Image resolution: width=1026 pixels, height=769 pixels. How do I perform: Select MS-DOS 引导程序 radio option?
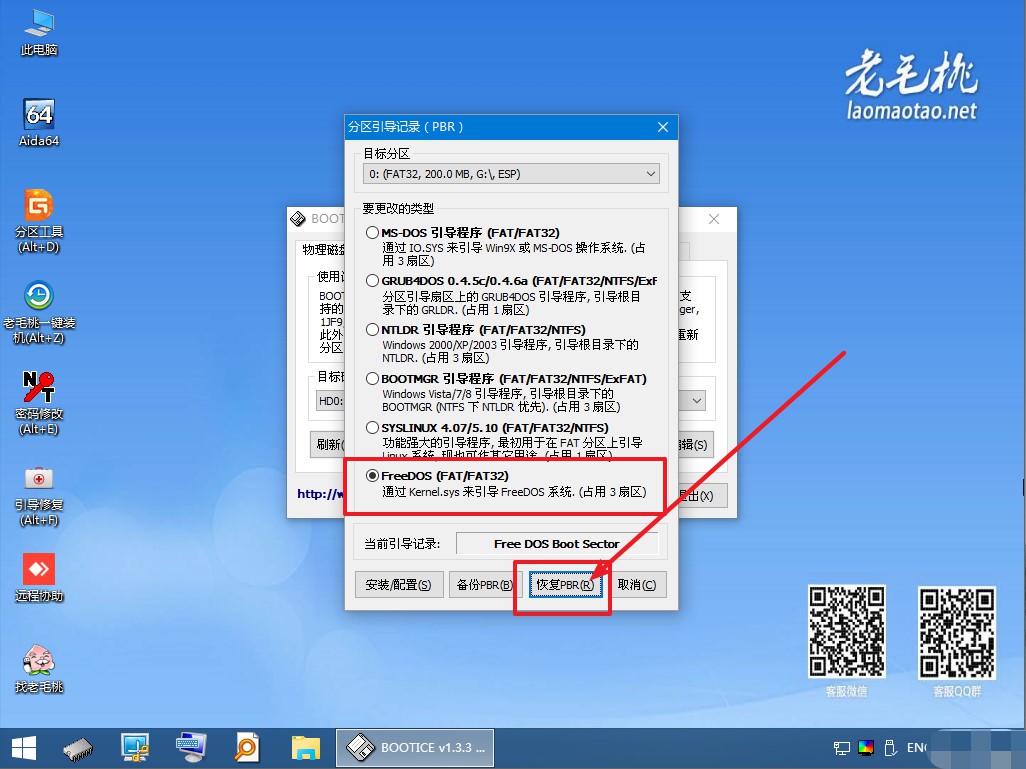pyautogui.click(x=372, y=232)
